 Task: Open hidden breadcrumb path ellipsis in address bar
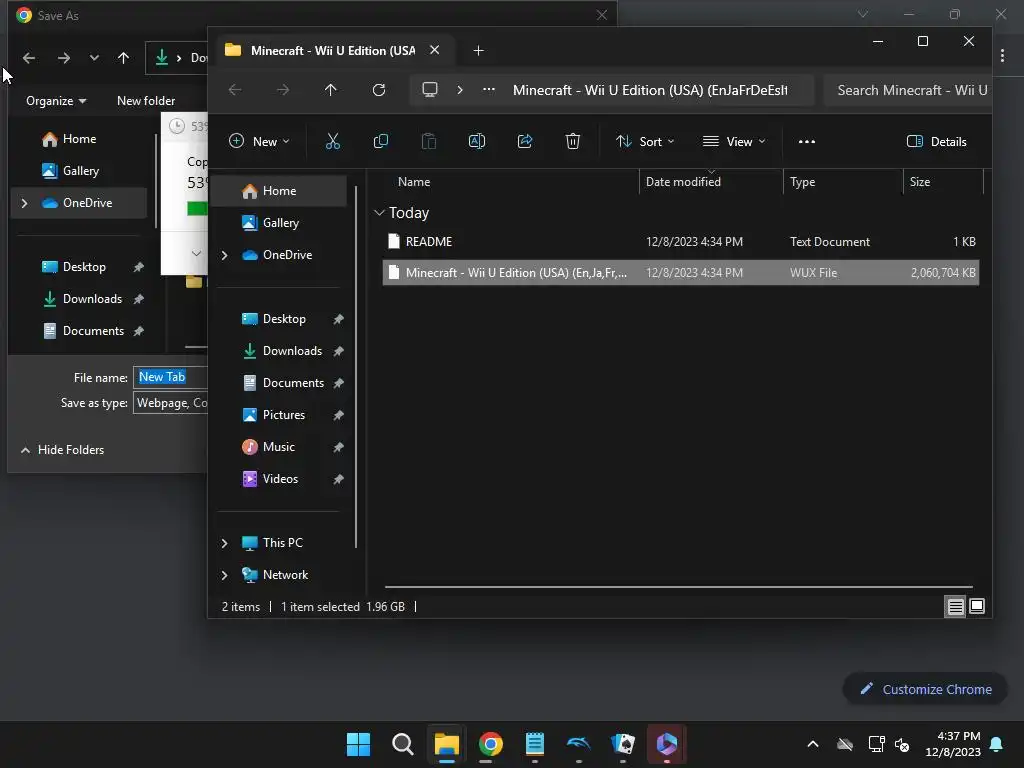point(488,89)
